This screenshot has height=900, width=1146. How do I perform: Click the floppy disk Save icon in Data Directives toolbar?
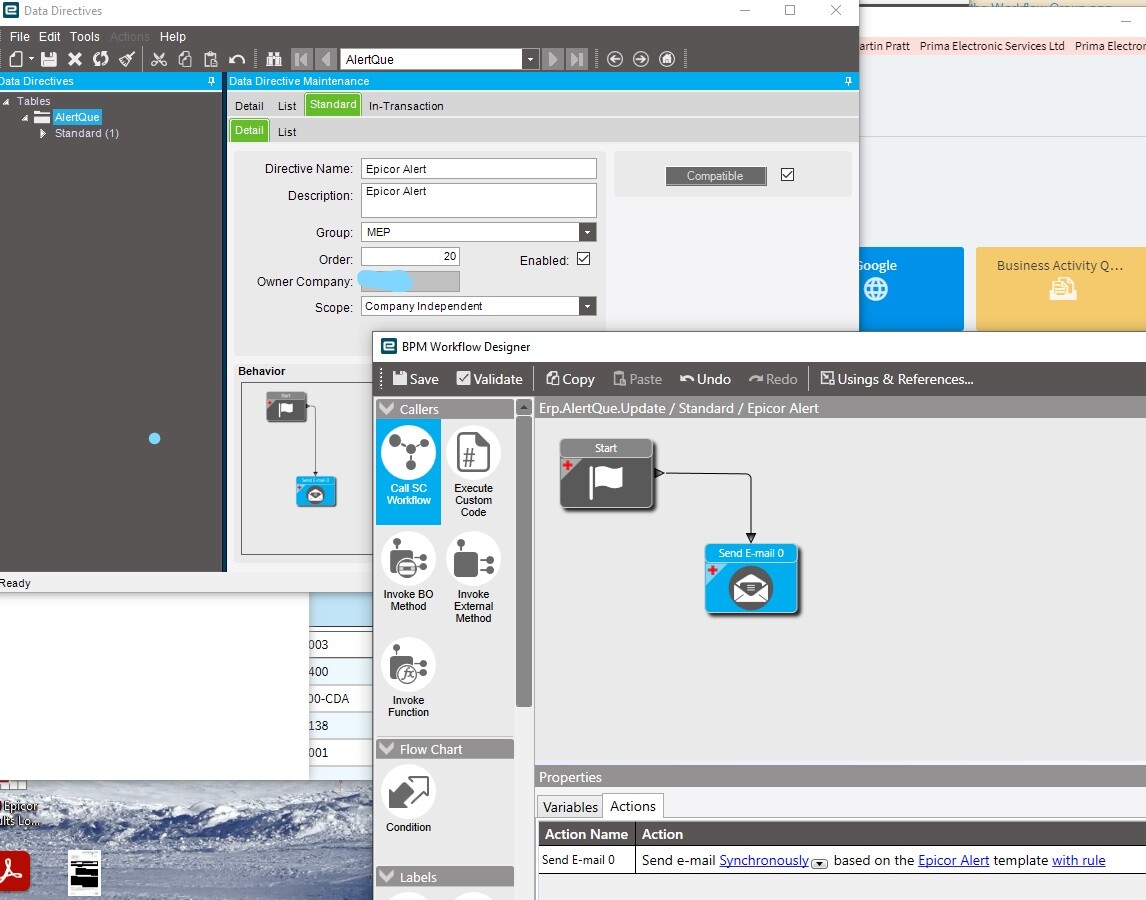coord(49,59)
